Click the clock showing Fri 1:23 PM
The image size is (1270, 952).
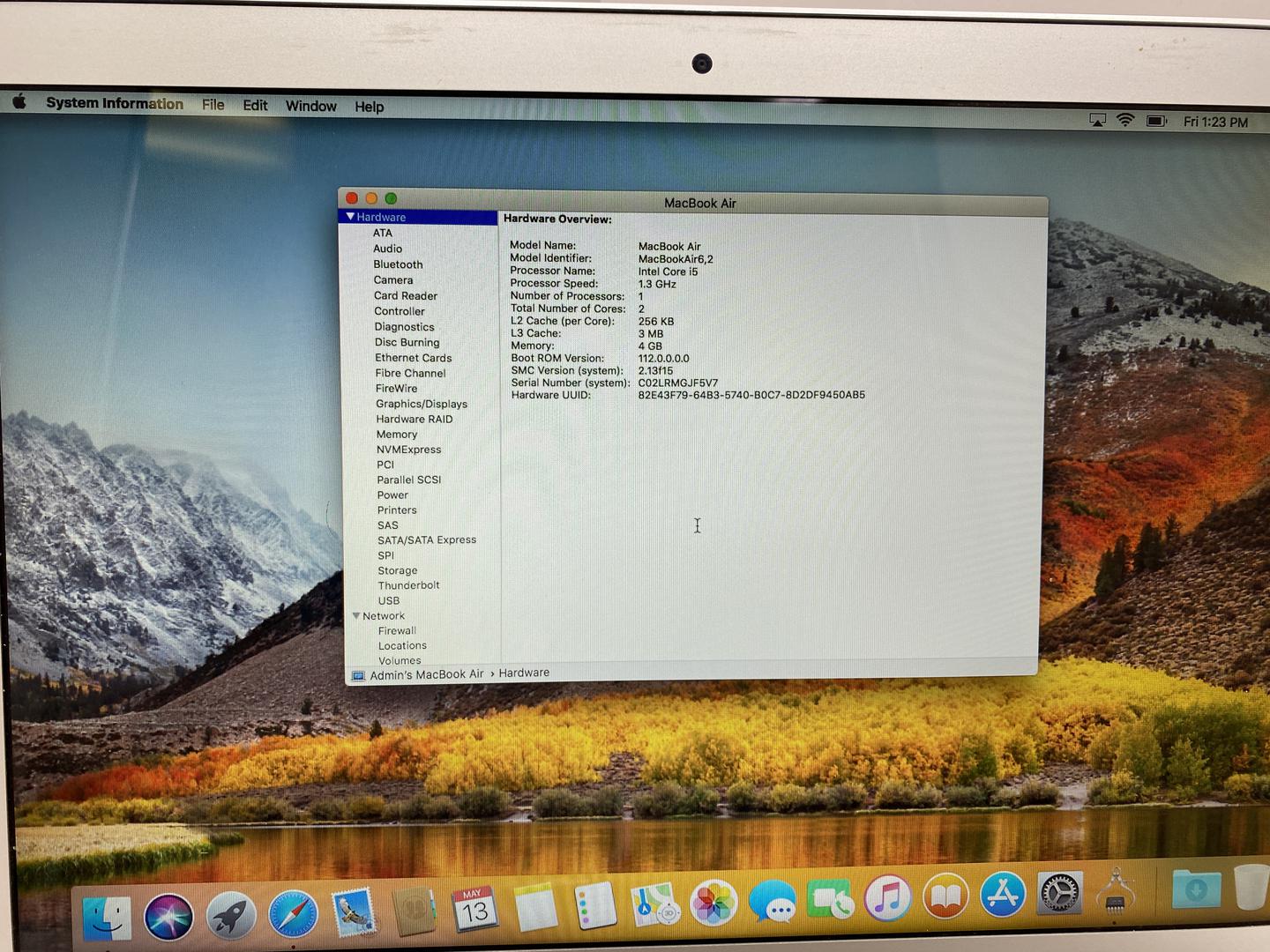(1215, 122)
